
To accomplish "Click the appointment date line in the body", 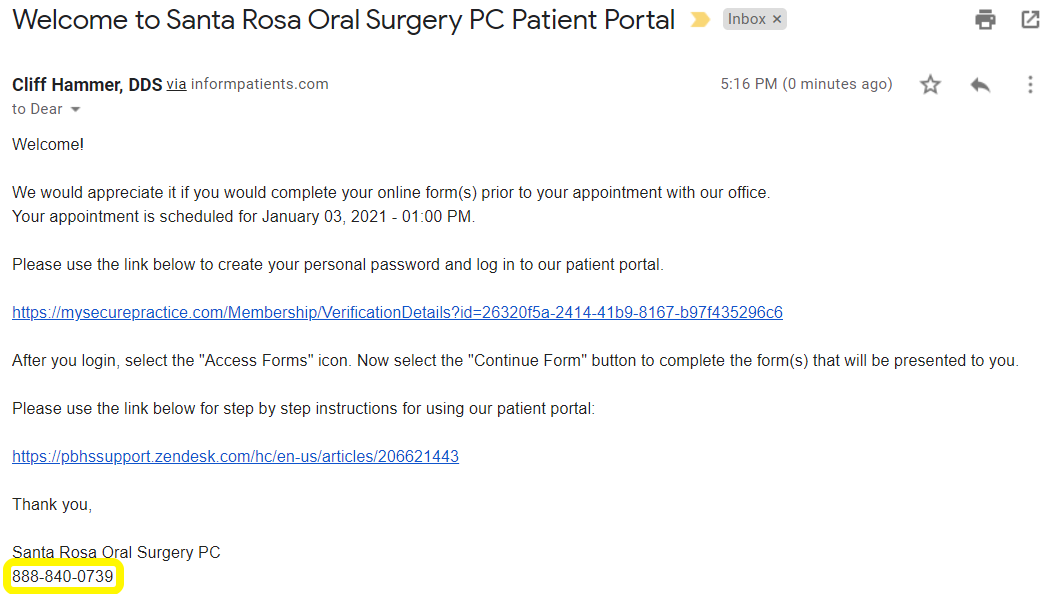I will tap(243, 217).
